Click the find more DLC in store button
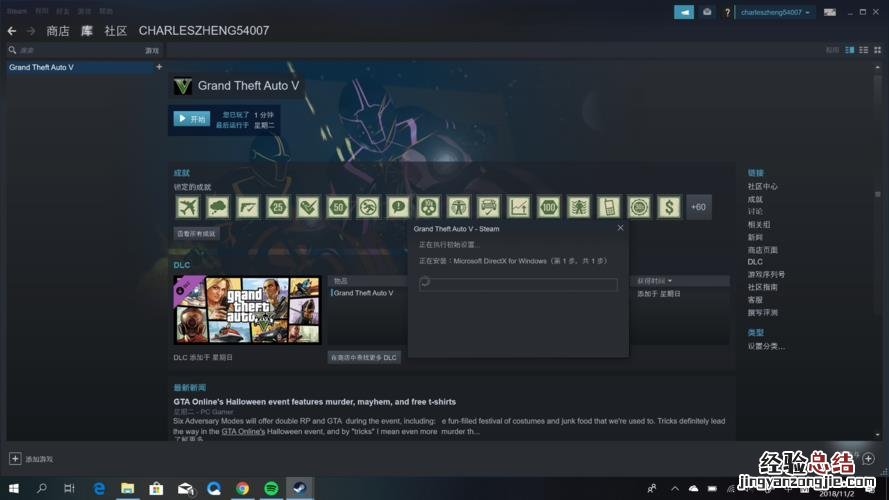The height and width of the screenshot is (500, 889). click(x=364, y=358)
